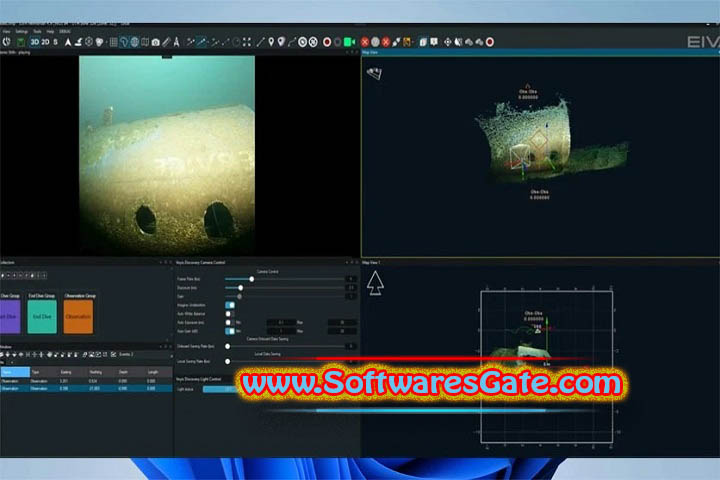Click the Auto Exposure Min value field
This screenshot has width=720, height=480.
(281, 322)
